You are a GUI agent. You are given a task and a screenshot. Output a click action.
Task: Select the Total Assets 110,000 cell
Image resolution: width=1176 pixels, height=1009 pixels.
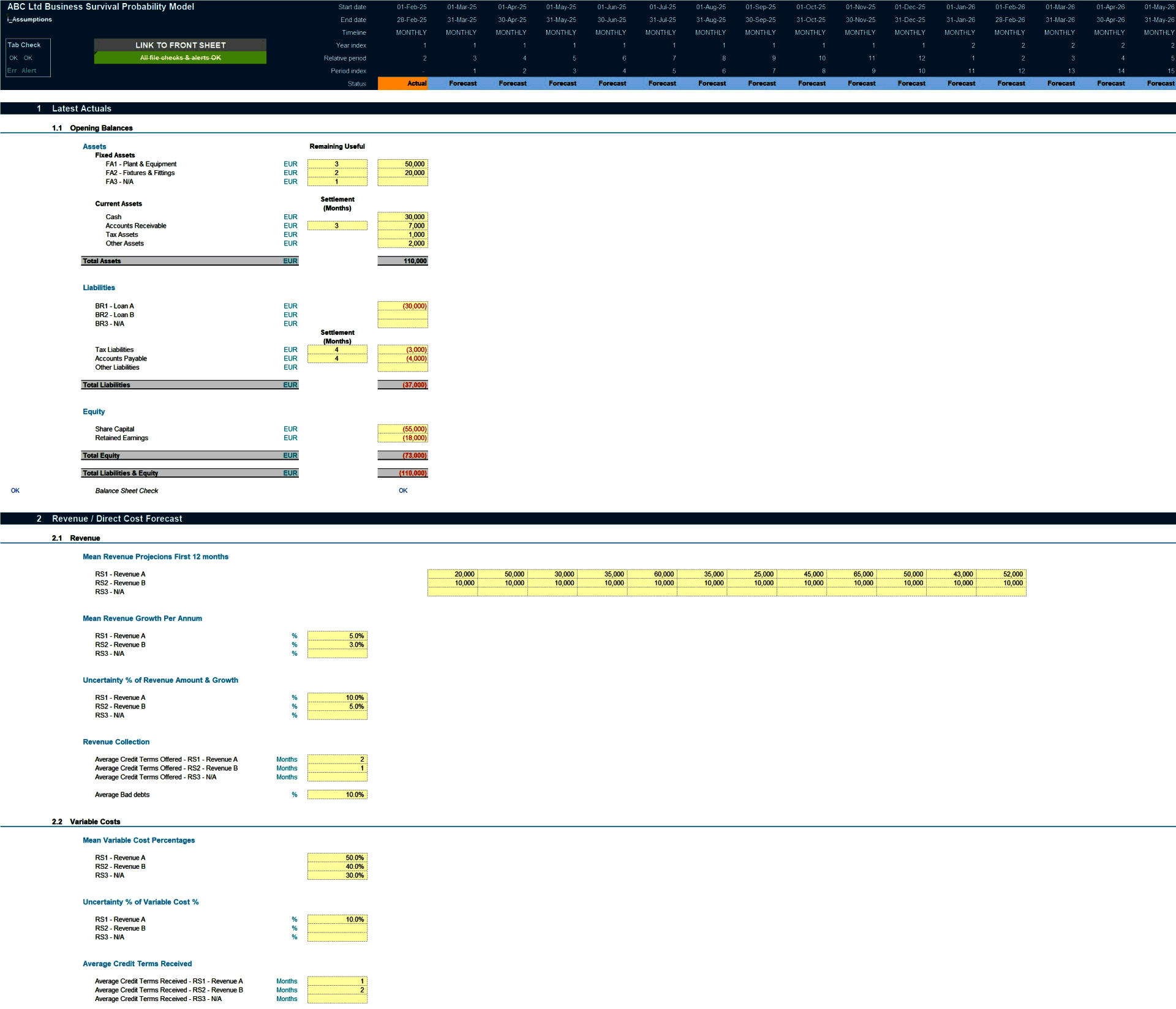[402, 260]
